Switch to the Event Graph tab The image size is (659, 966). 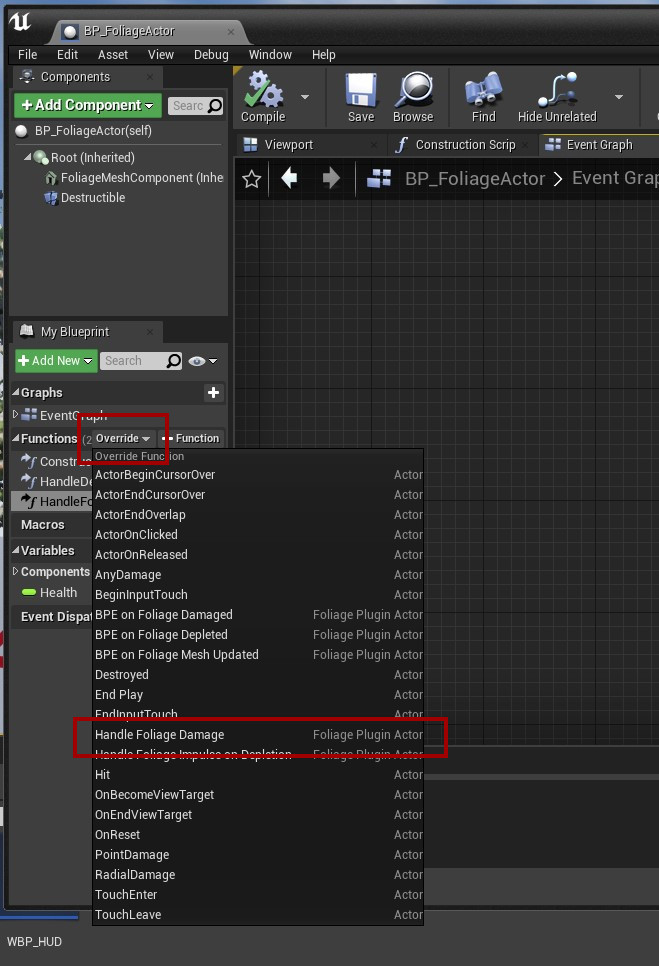pos(599,145)
